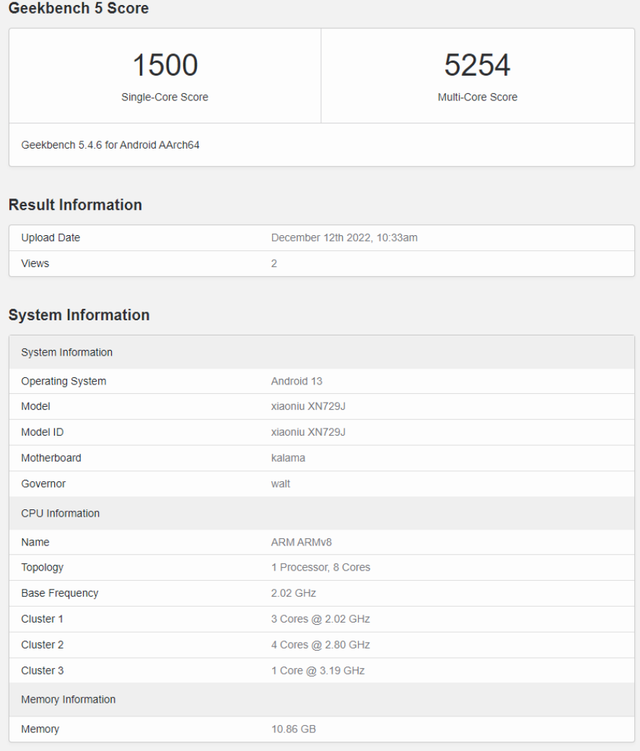Select the motherboard value kalama
This screenshot has width=640, height=751.
288,458
